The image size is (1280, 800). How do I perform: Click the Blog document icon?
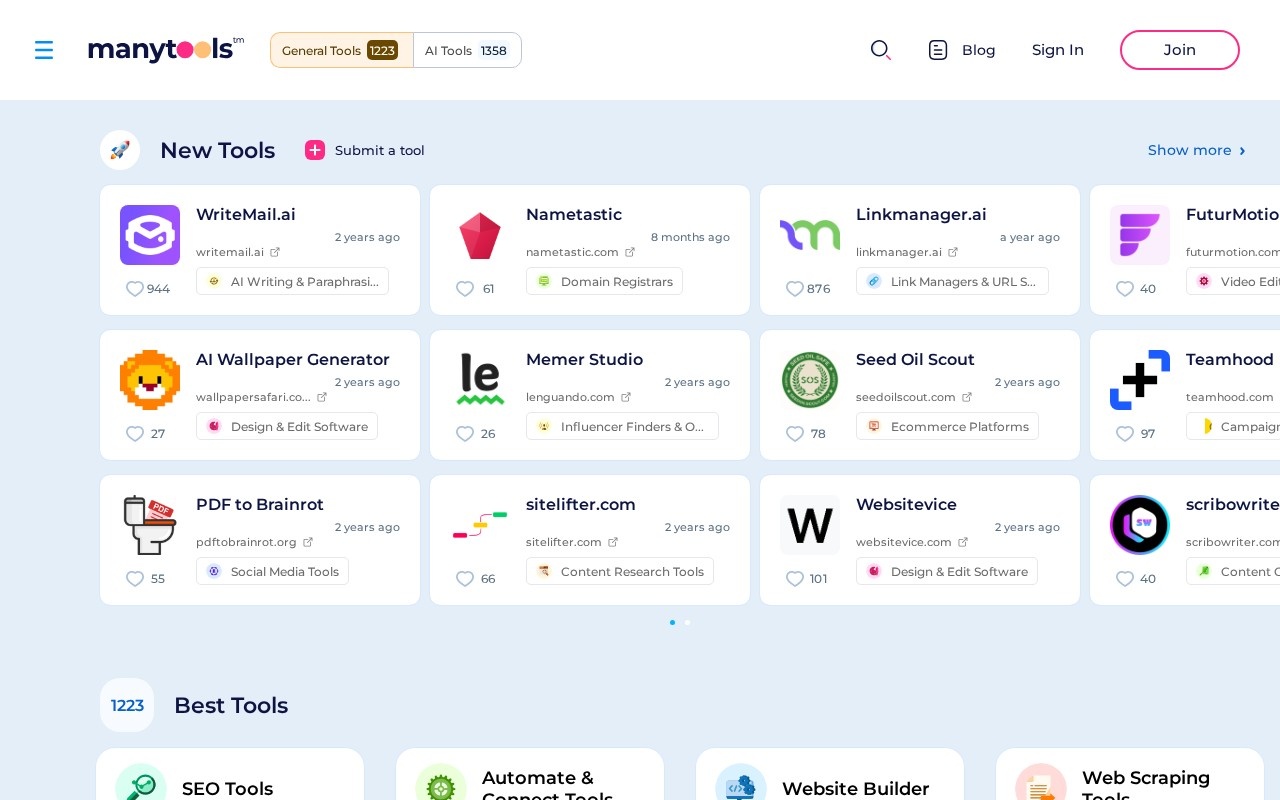click(938, 50)
